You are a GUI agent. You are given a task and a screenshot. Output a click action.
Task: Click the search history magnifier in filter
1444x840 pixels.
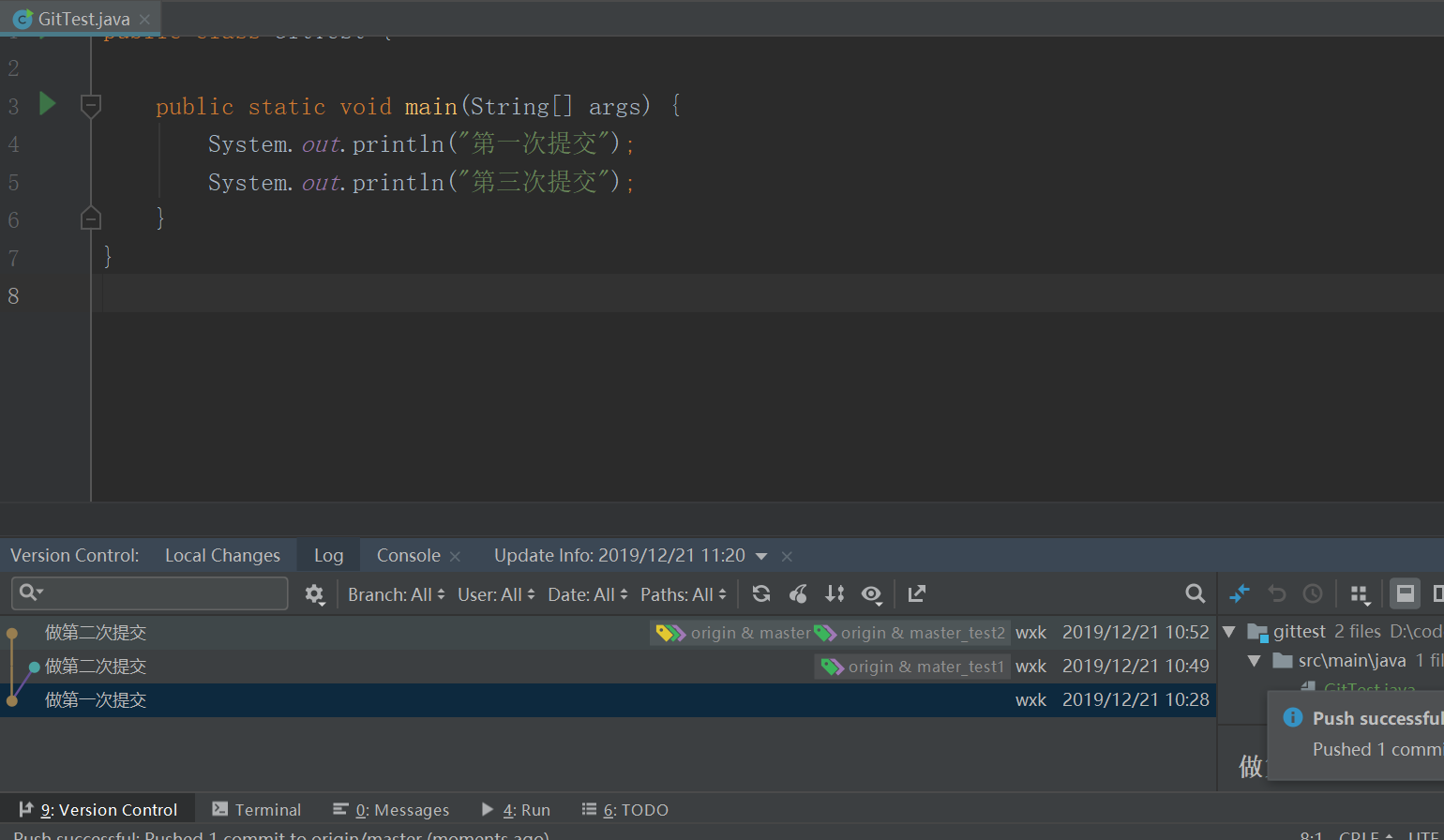coord(31,592)
